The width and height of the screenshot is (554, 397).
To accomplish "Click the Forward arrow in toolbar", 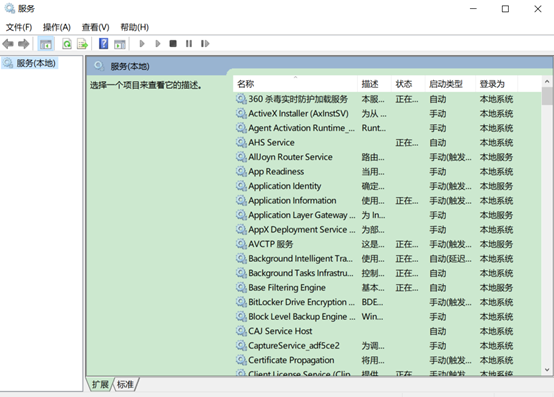I will tap(24, 44).
